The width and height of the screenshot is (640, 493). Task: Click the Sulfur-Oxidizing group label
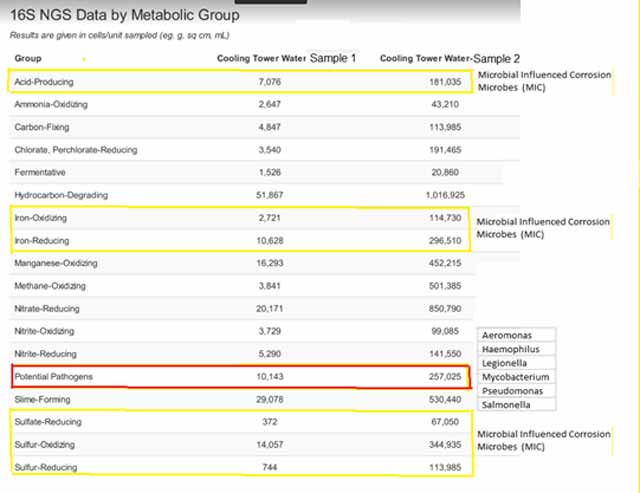pyautogui.click(x=47, y=444)
